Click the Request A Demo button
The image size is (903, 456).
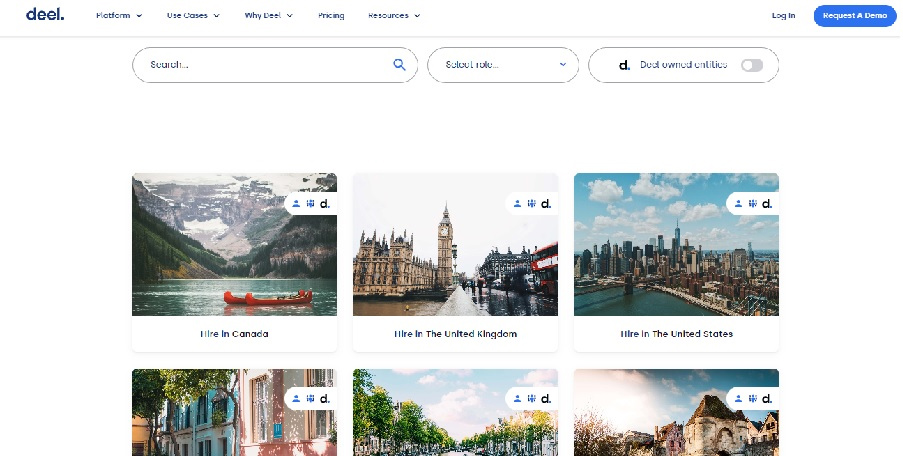pos(855,16)
